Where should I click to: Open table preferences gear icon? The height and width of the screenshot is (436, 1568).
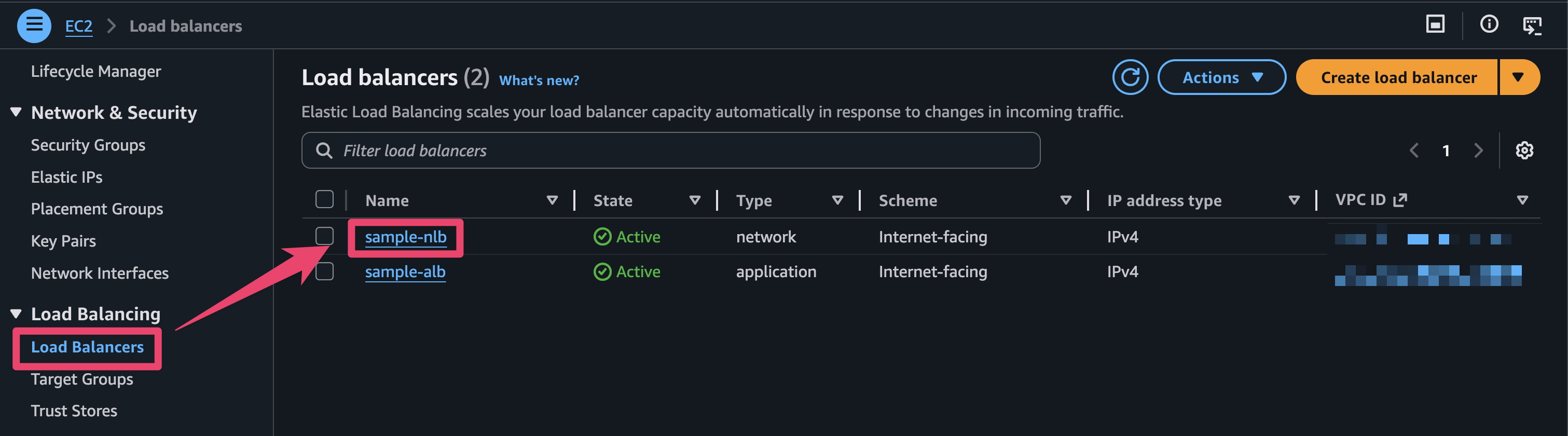pyautogui.click(x=1523, y=151)
